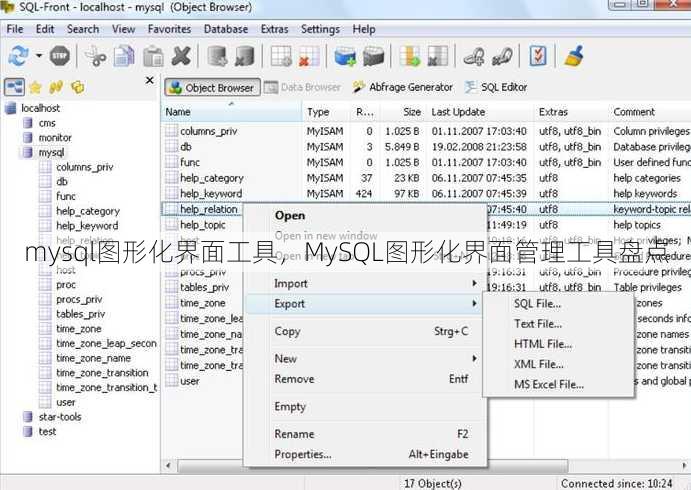Sort by the Comment column header
The width and height of the screenshot is (691, 490).
(650, 112)
